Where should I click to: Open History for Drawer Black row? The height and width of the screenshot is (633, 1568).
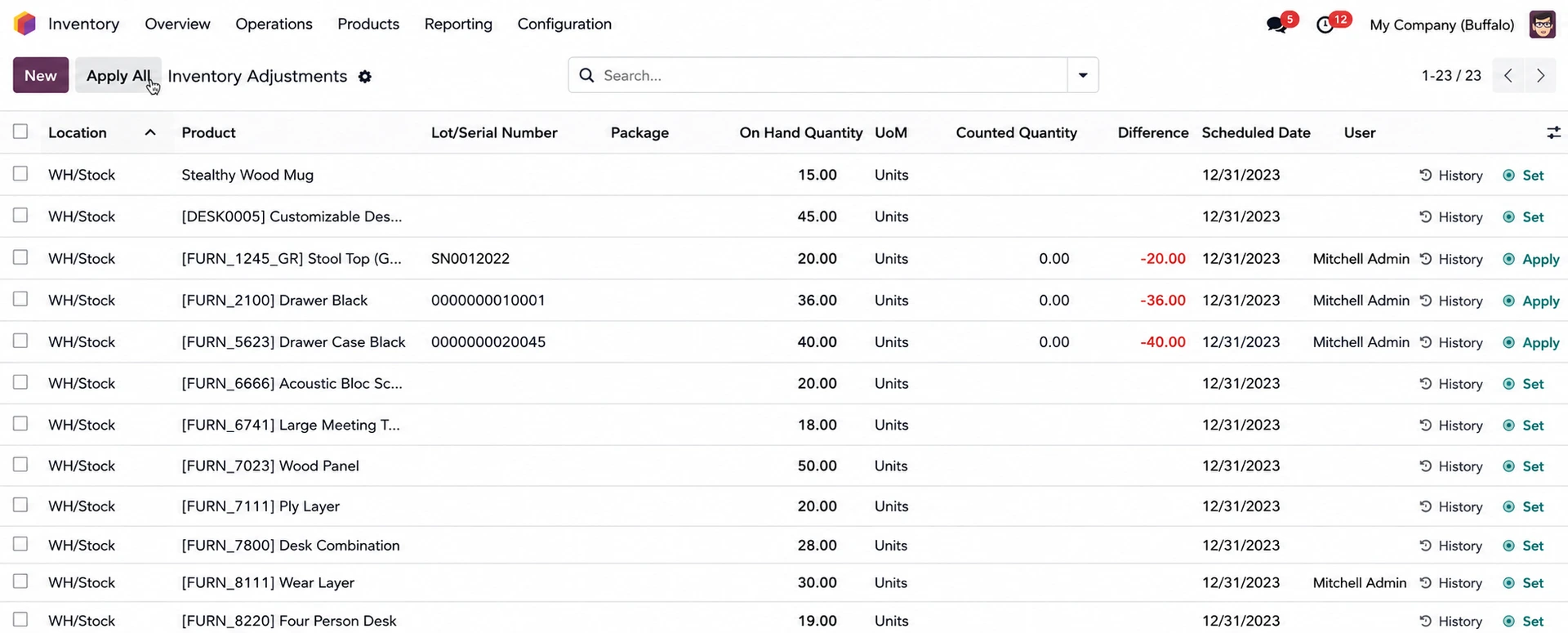click(1451, 301)
